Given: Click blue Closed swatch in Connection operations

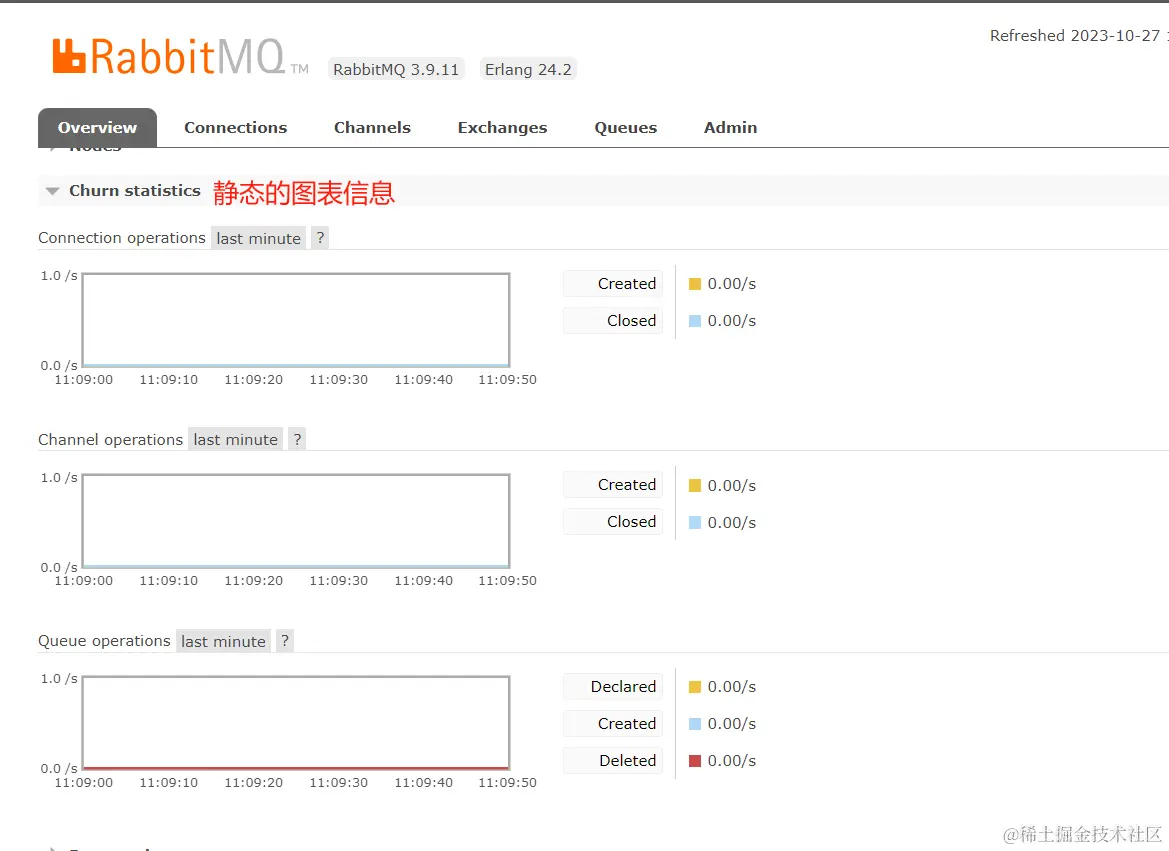Looking at the screenshot, I should tap(695, 321).
